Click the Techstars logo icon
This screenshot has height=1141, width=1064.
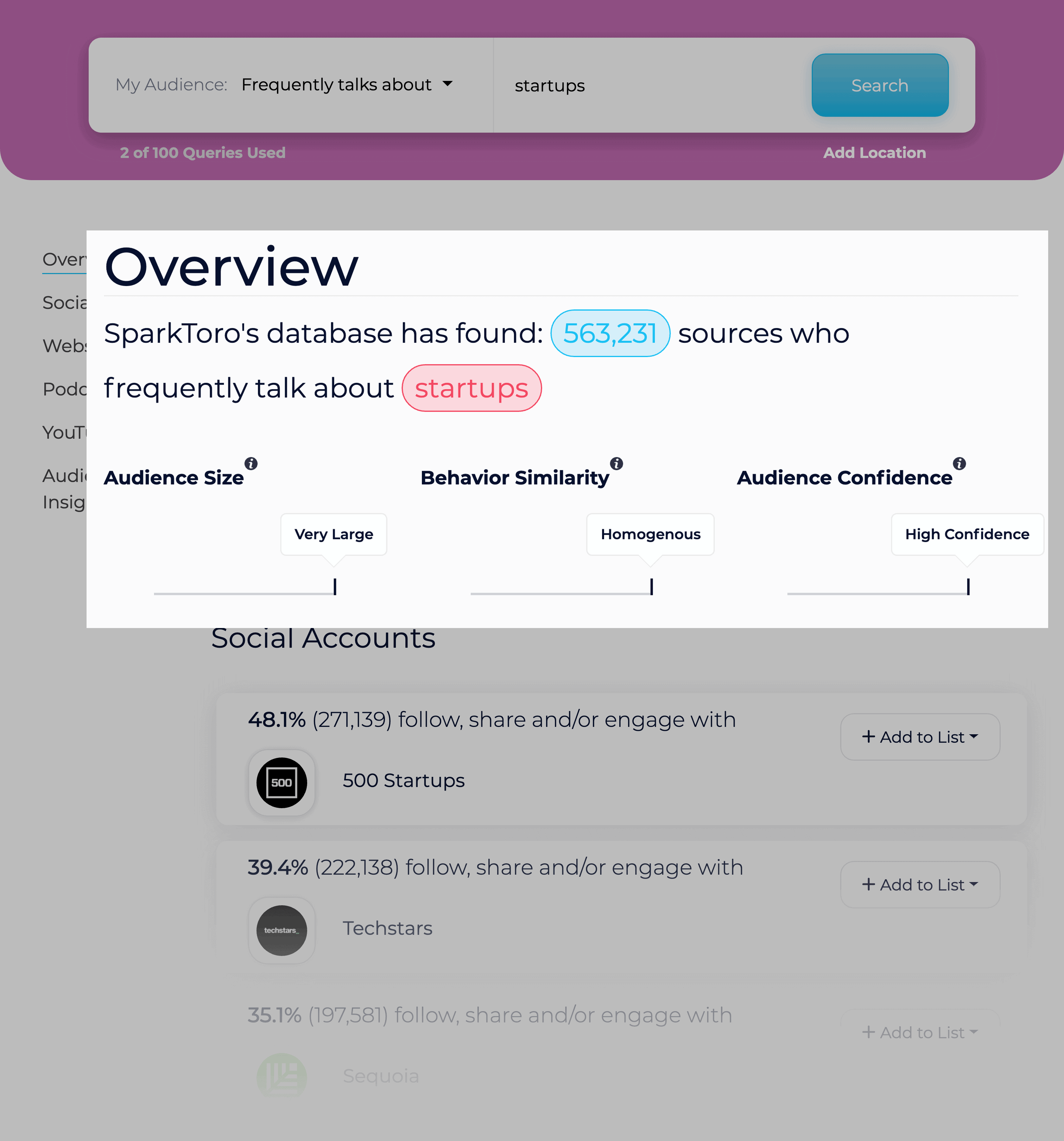point(281,928)
